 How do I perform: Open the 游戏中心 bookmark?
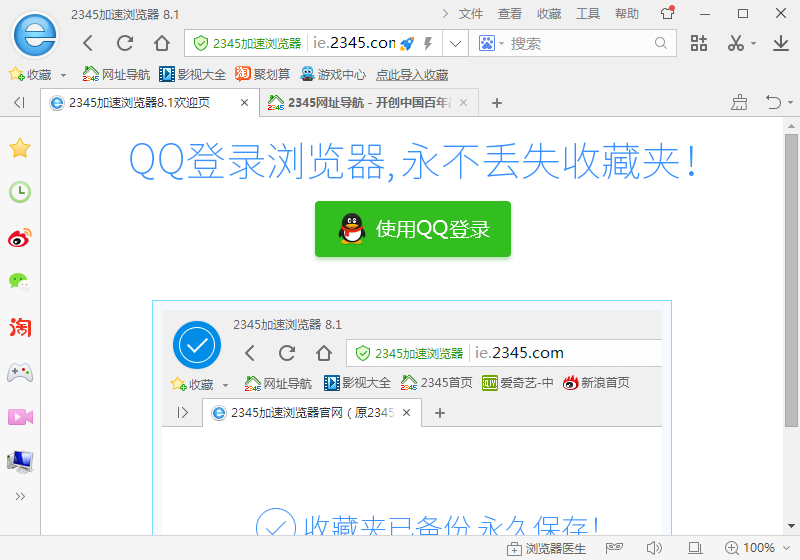[x=333, y=74]
